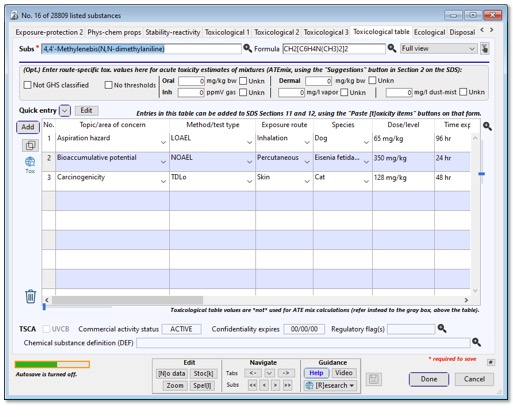The image size is (513, 419).
Task: Open Quick entry dropdown
Action: tap(65, 111)
